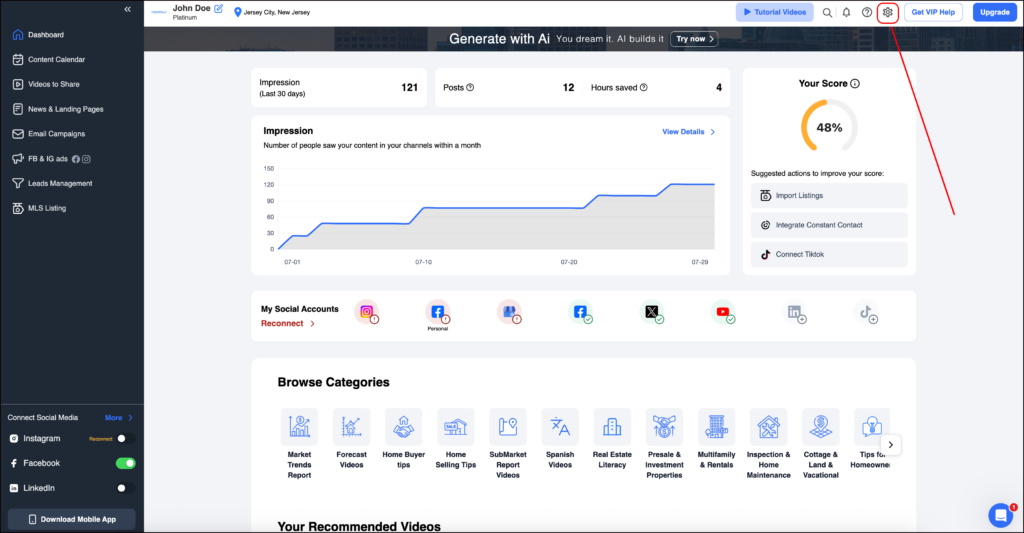This screenshot has height=533, width=1024.
Task: Click the 48% score progress ring
Action: (x=829, y=127)
